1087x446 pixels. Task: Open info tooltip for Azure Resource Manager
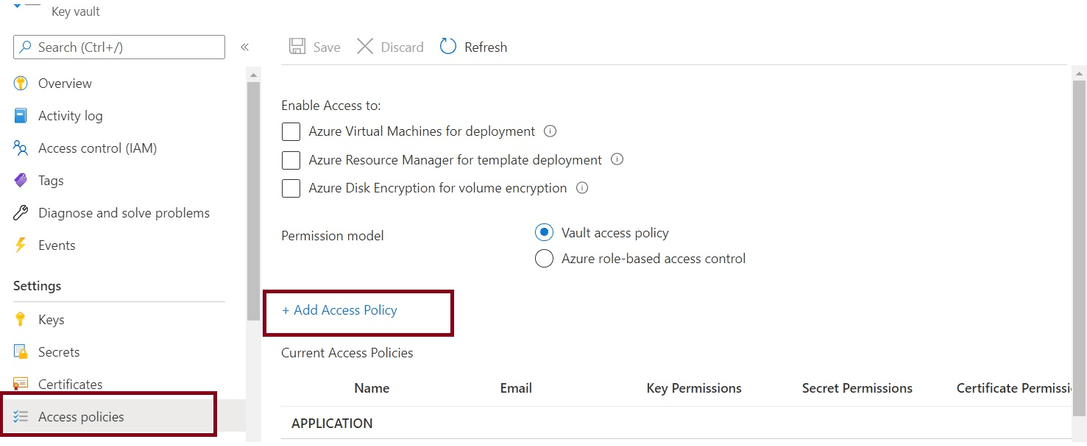[x=617, y=160]
